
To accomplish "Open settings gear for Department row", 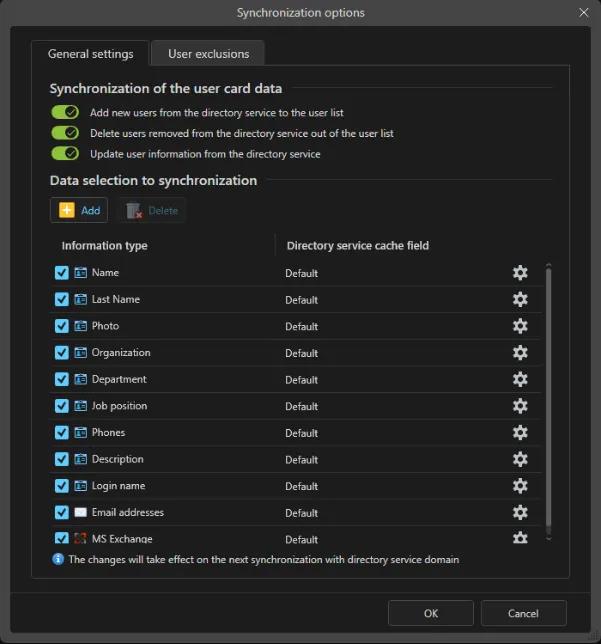I will coord(520,380).
